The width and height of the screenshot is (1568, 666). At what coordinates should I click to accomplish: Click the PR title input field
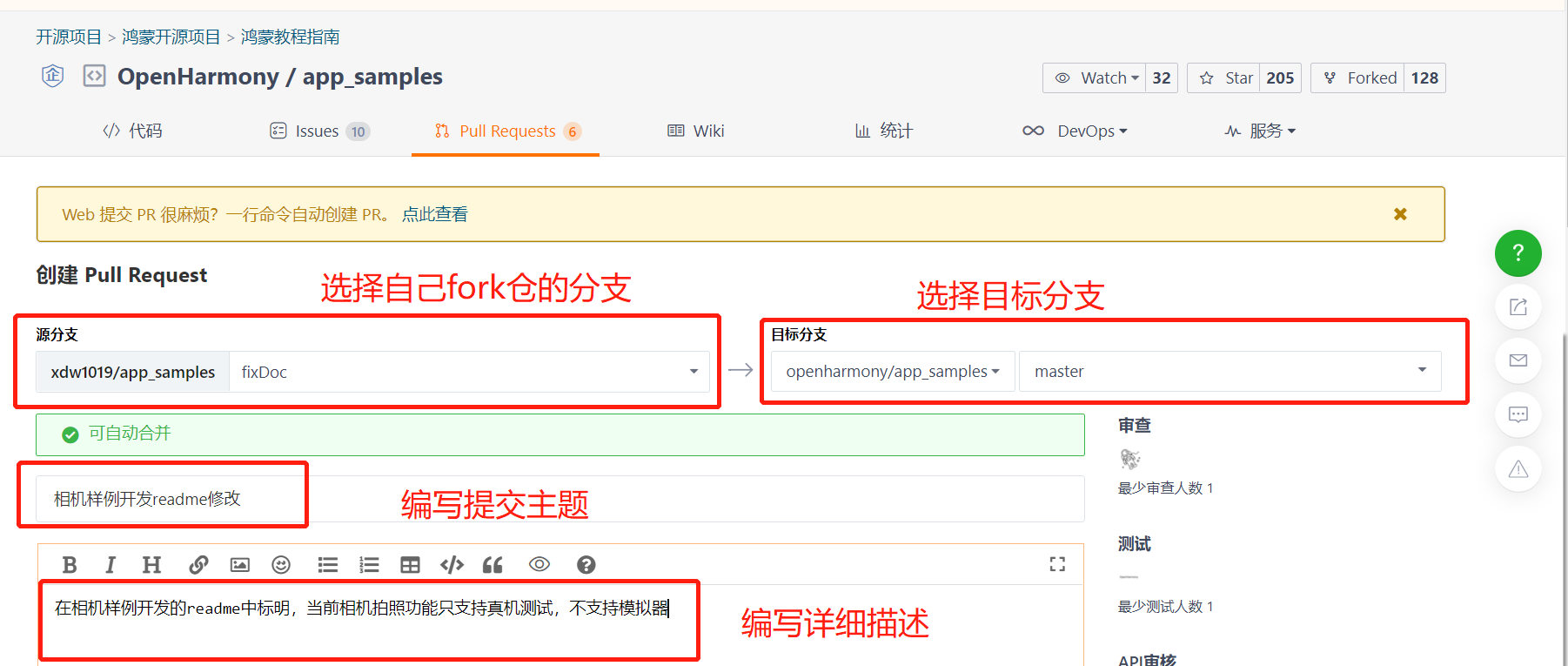pyautogui.click(x=560, y=499)
